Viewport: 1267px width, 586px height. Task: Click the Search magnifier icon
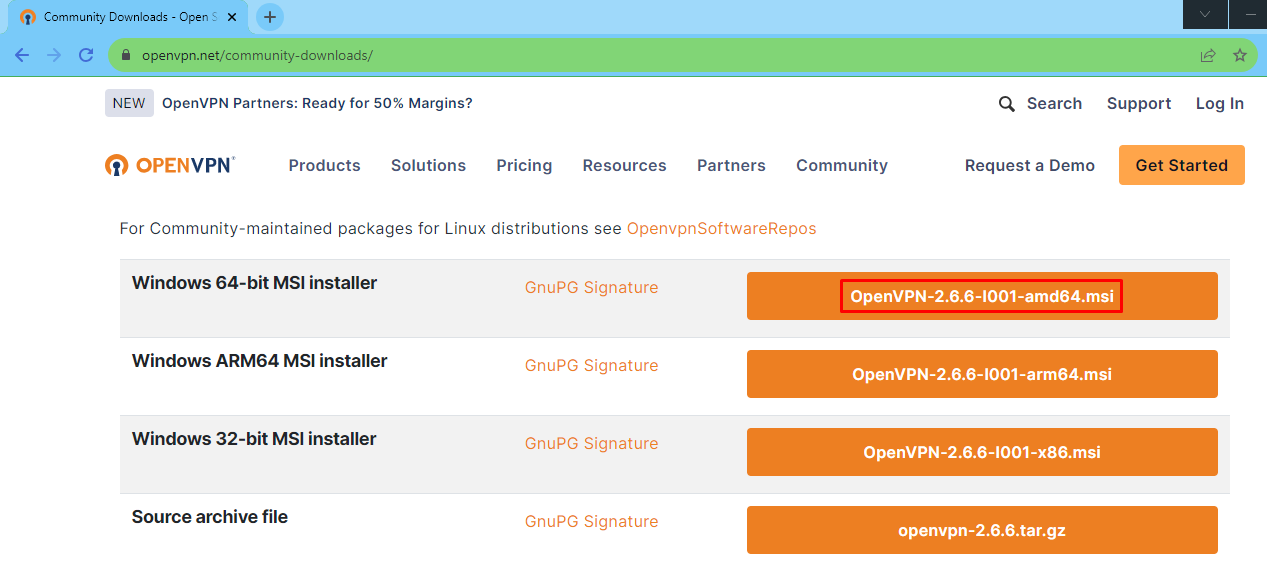(1007, 104)
